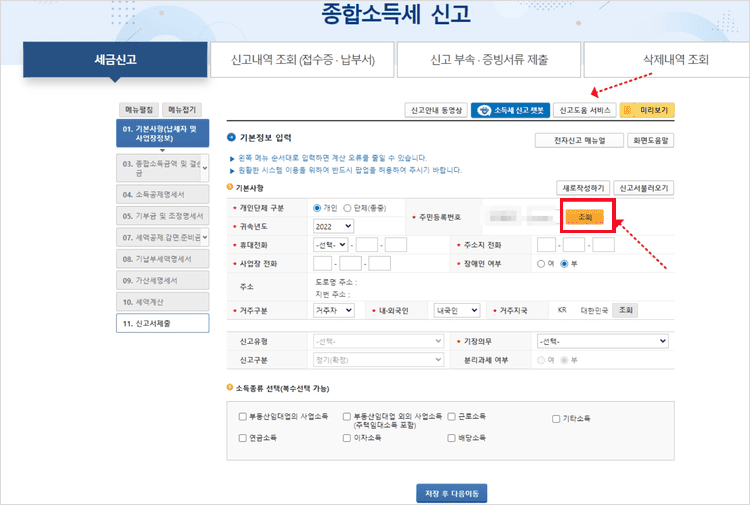The width and height of the screenshot is (750, 505).
Task: Select 단체(종중) radio button
Action: click(347, 208)
